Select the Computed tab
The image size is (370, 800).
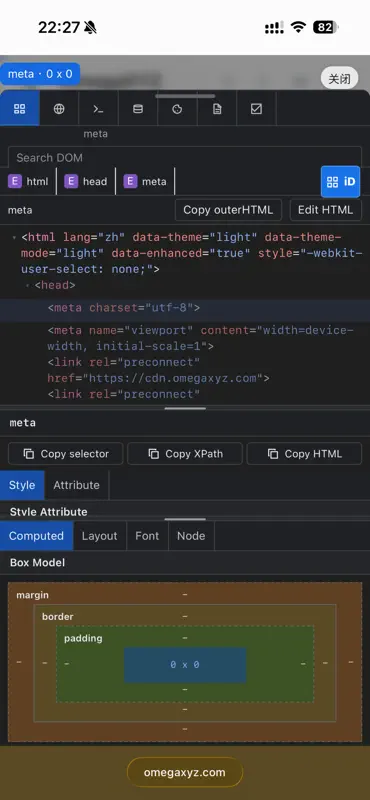click(36, 536)
